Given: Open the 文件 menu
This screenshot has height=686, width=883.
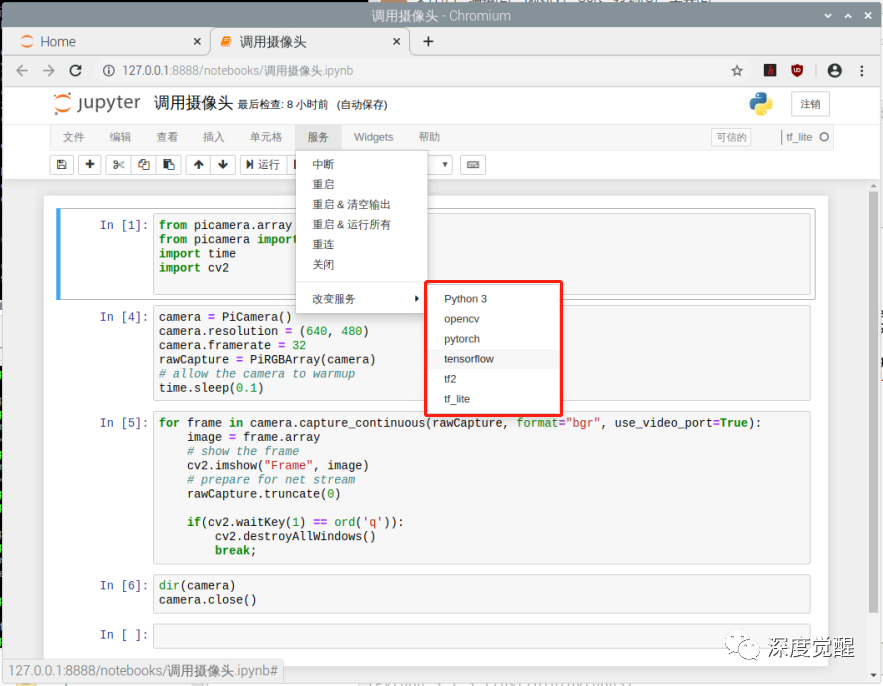Looking at the screenshot, I should pos(73,137).
